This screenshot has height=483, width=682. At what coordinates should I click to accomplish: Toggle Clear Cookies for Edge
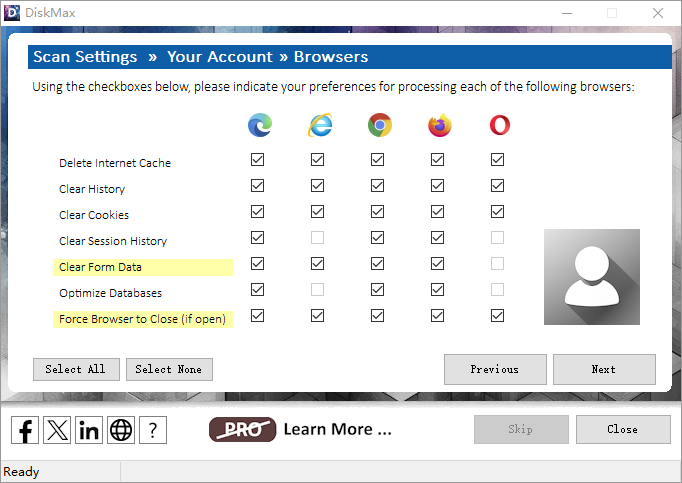(x=257, y=212)
